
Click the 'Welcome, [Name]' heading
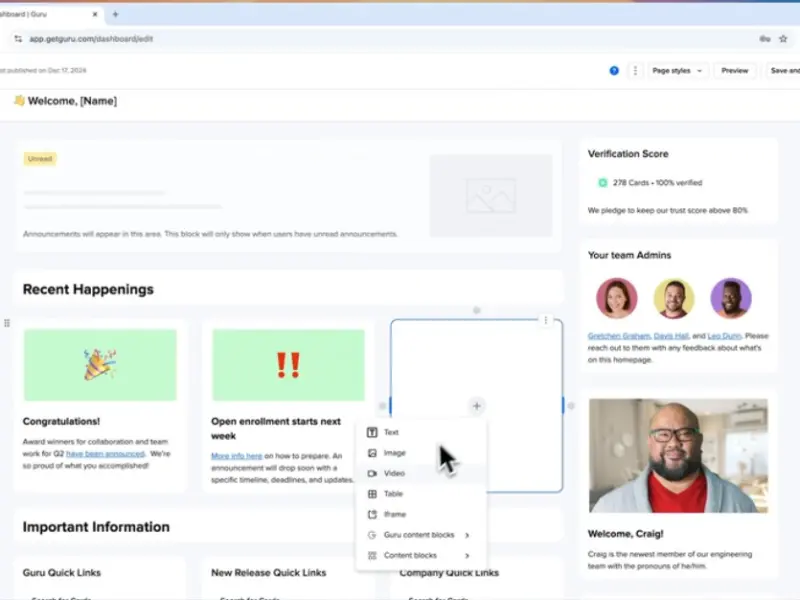[x=72, y=101]
